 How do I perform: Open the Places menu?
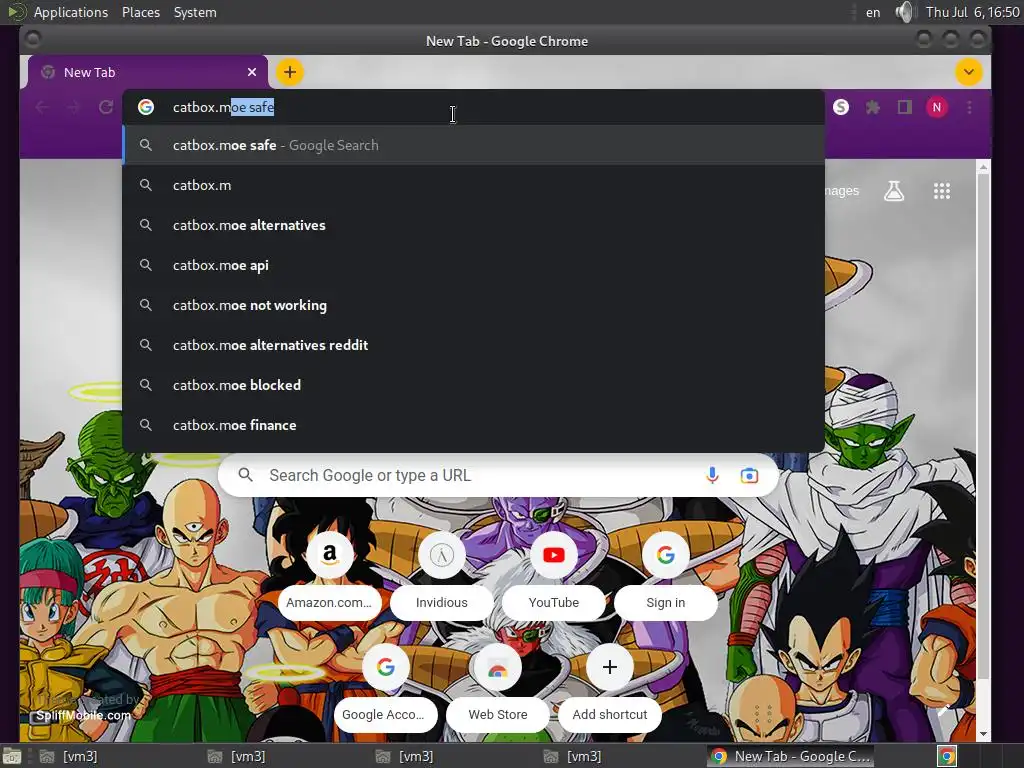pyautogui.click(x=141, y=12)
